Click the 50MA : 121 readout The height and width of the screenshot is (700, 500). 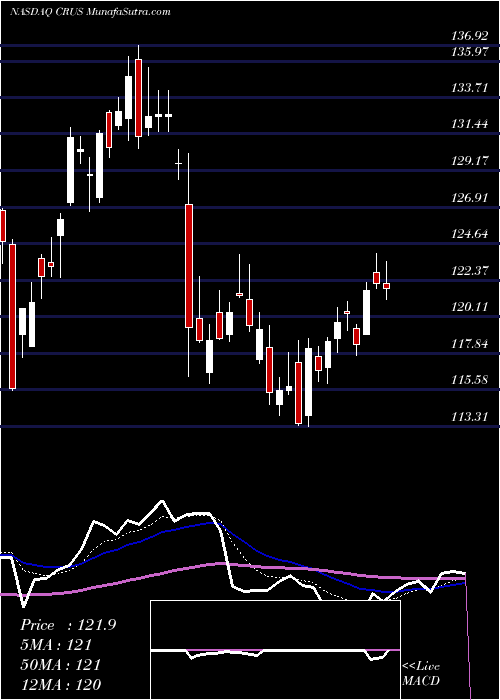click(x=60, y=665)
